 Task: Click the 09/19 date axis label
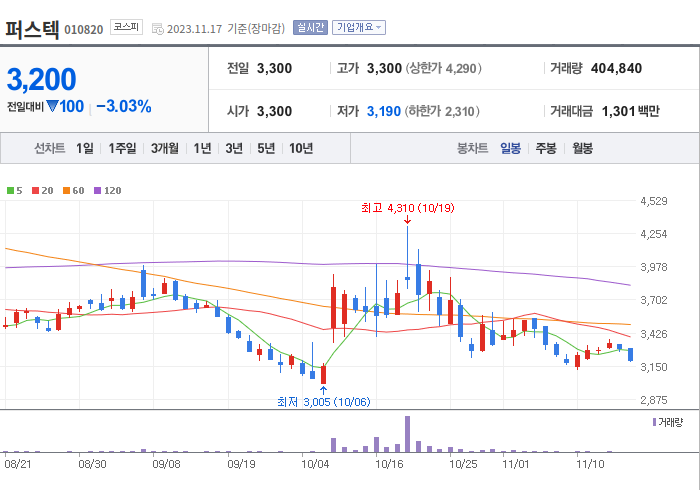pos(241,464)
